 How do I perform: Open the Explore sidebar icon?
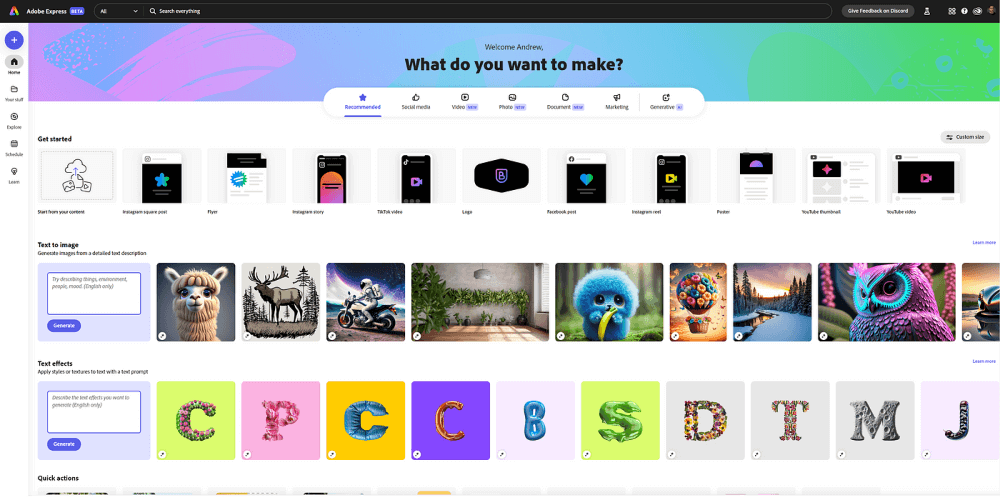coord(14,121)
